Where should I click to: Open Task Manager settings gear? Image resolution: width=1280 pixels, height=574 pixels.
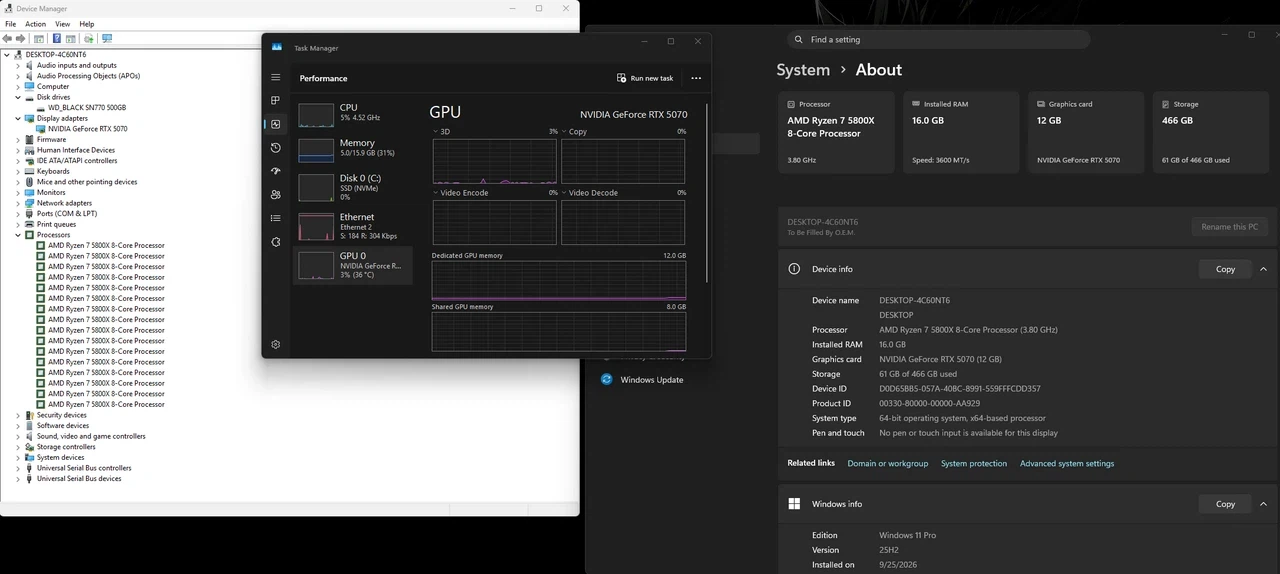click(x=276, y=344)
